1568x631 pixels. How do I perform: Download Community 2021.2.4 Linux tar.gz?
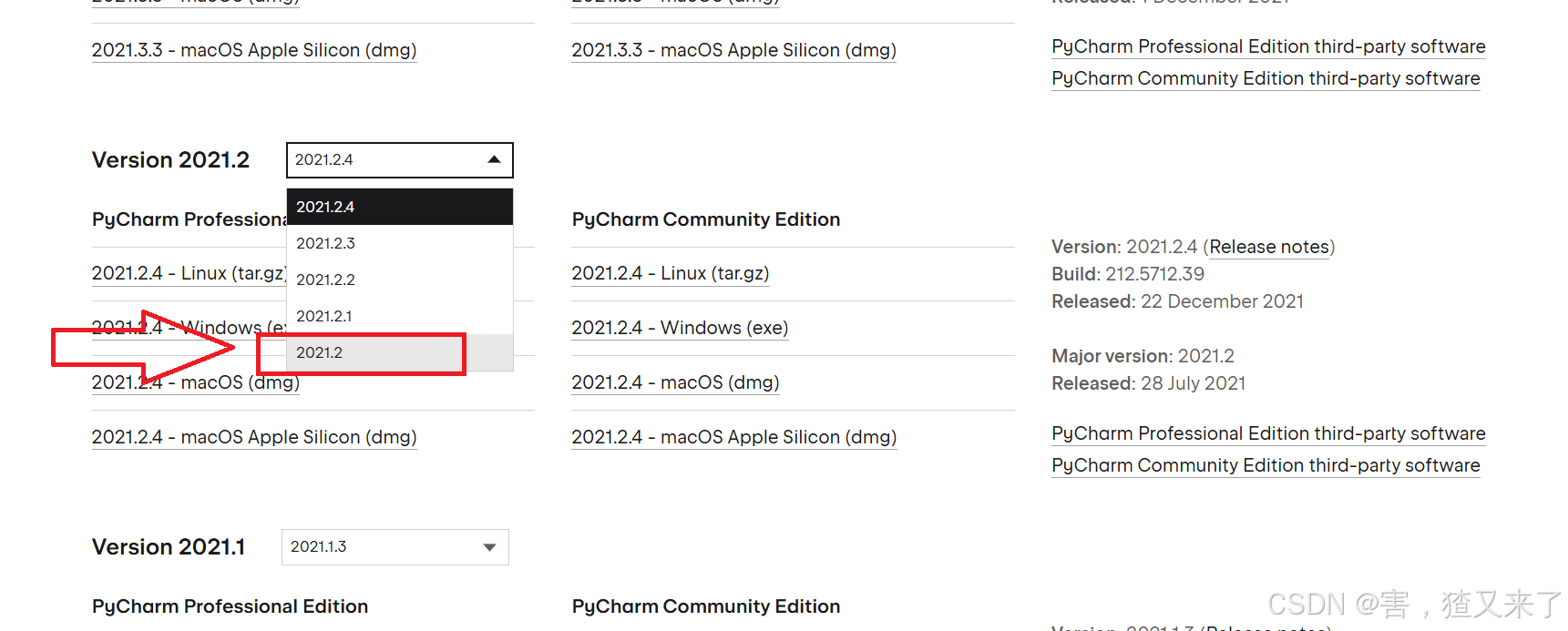[x=670, y=273]
